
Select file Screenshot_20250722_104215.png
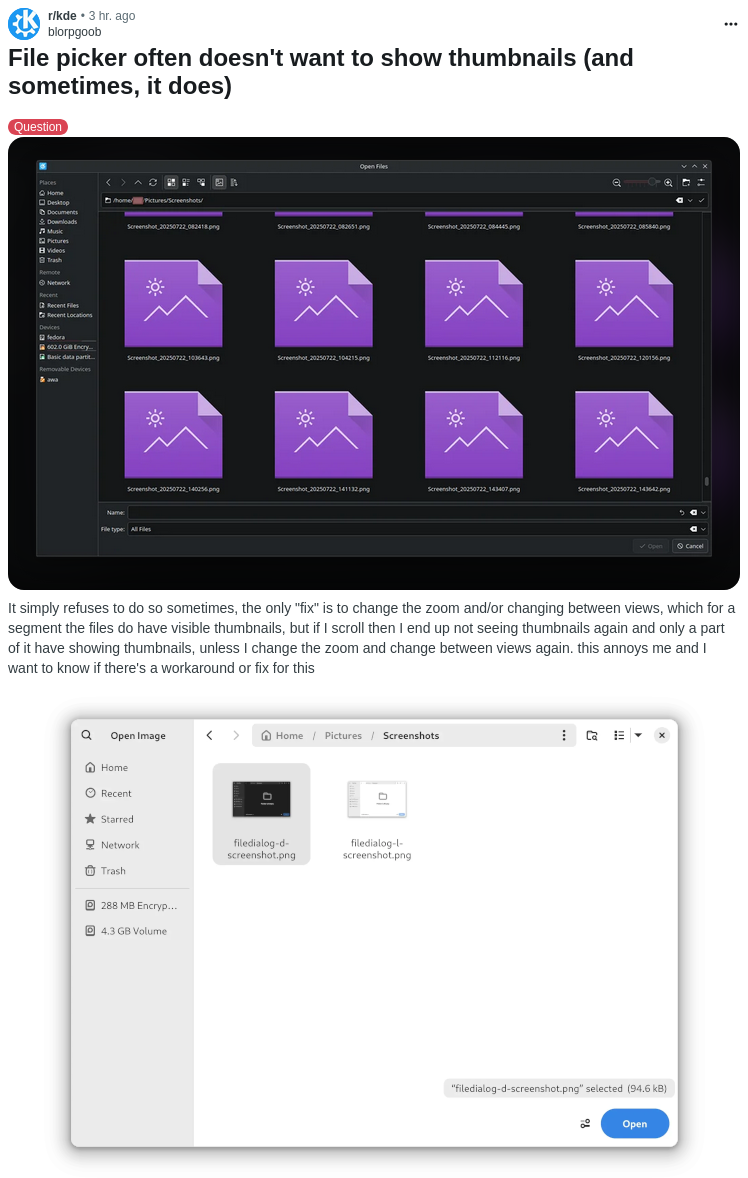point(324,310)
